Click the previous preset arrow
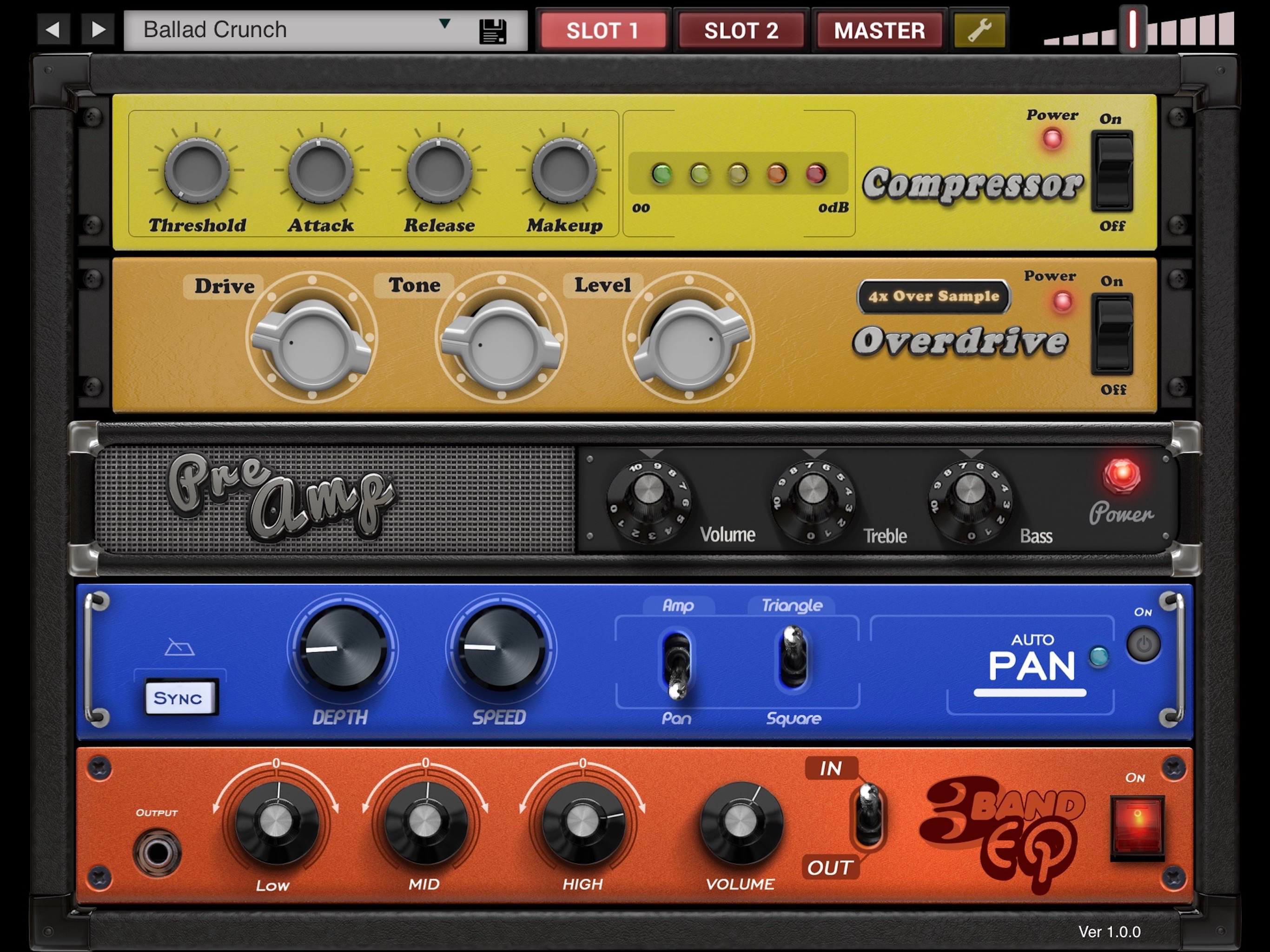Viewport: 1270px width, 952px height. click(53, 29)
